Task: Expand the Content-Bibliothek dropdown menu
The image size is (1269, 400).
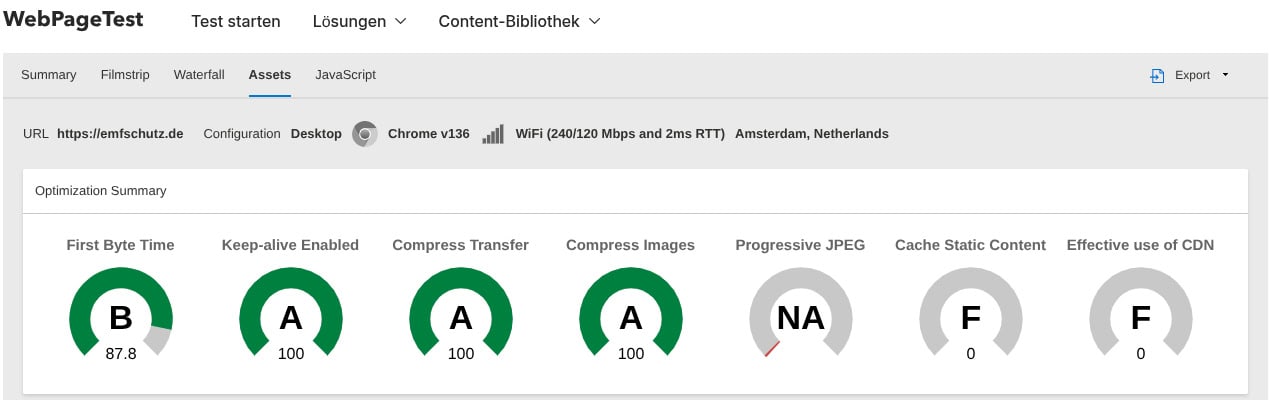Action: tap(519, 21)
